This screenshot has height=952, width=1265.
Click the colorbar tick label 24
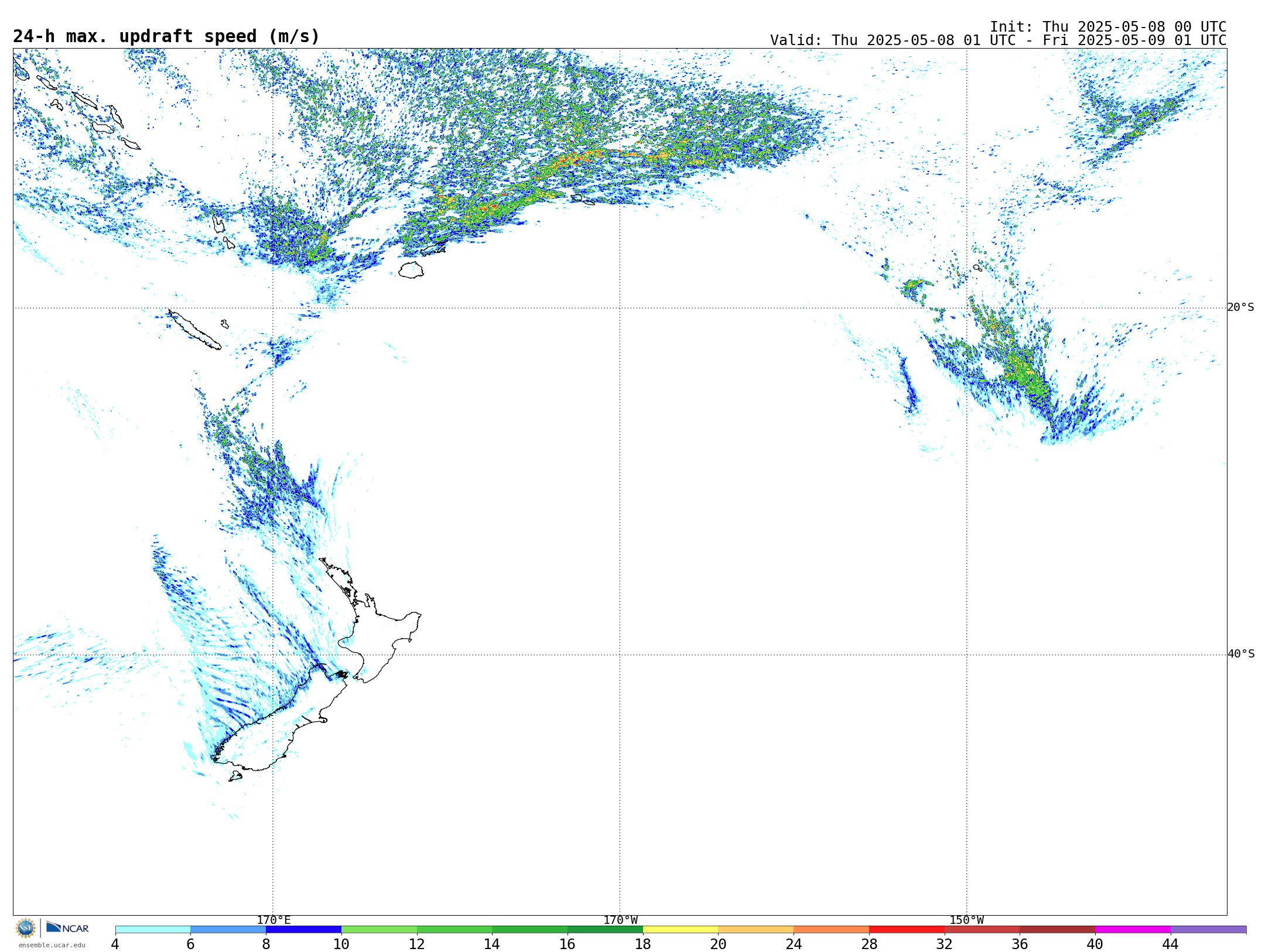794,944
